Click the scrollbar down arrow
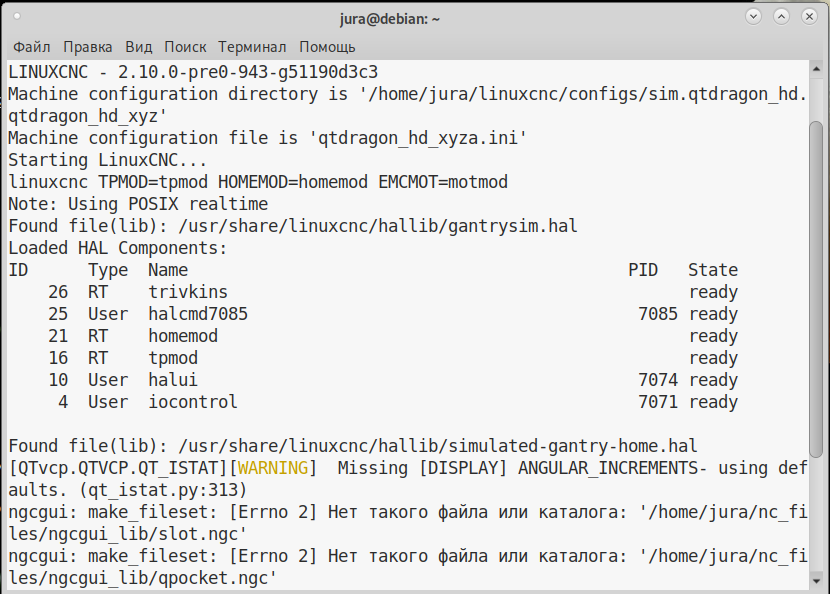Image resolution: width=830 pixels, height=594 pixels. pos(816,581)
